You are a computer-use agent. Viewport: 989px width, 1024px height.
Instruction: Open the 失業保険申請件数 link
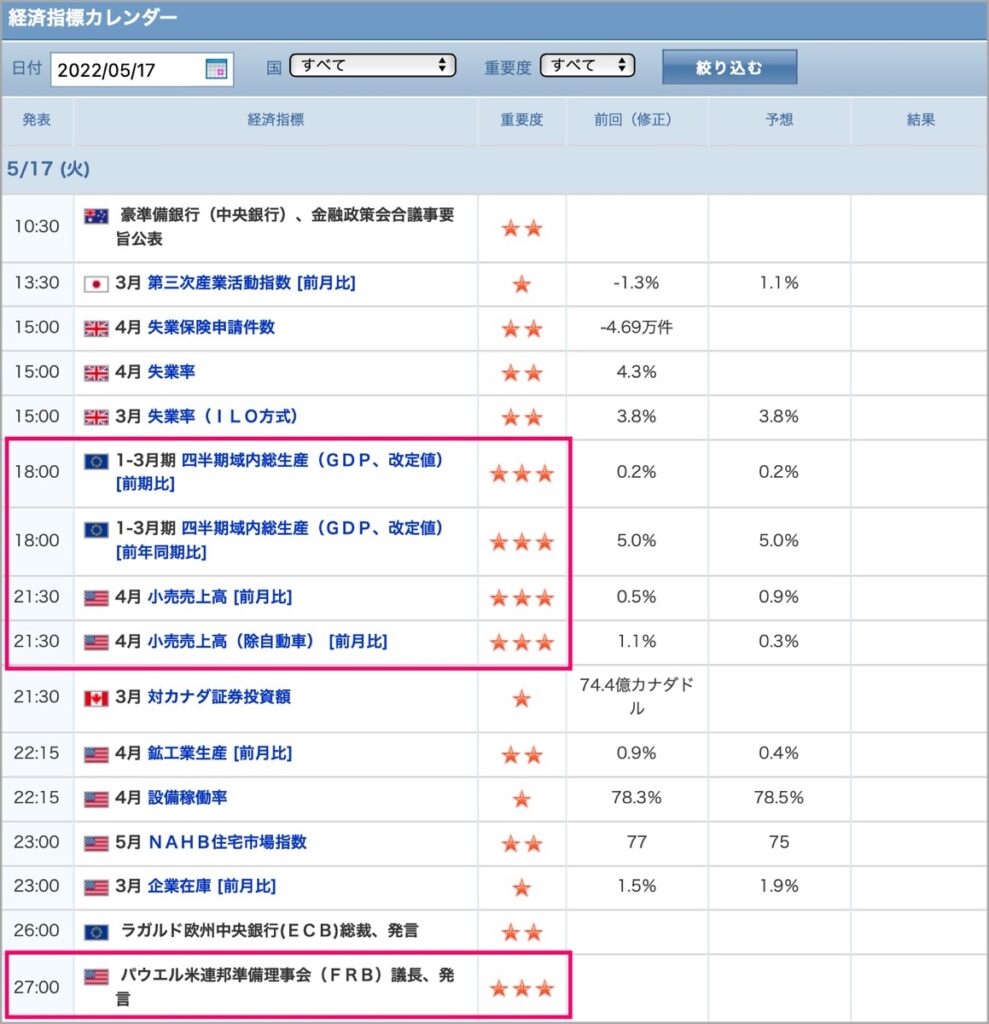pyautogui.click(x=211, y=327)
